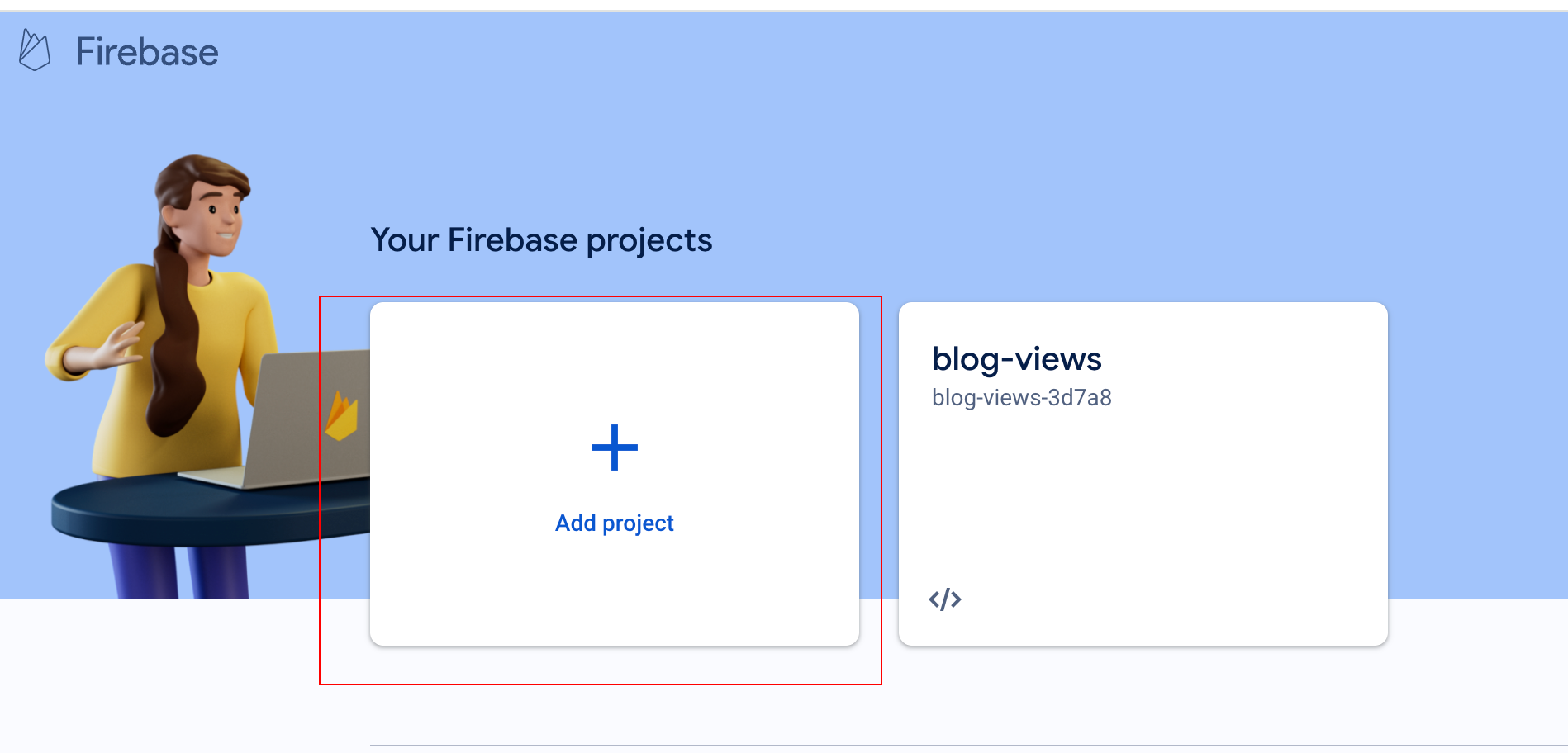
Task: Click the Firebase flame logo icon in the header
Action: point(35,50)
